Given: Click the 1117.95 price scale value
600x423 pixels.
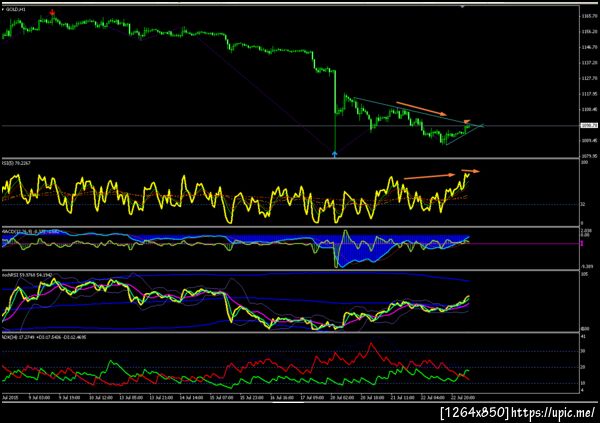Looking at the screenshot, I should (589, 94).
